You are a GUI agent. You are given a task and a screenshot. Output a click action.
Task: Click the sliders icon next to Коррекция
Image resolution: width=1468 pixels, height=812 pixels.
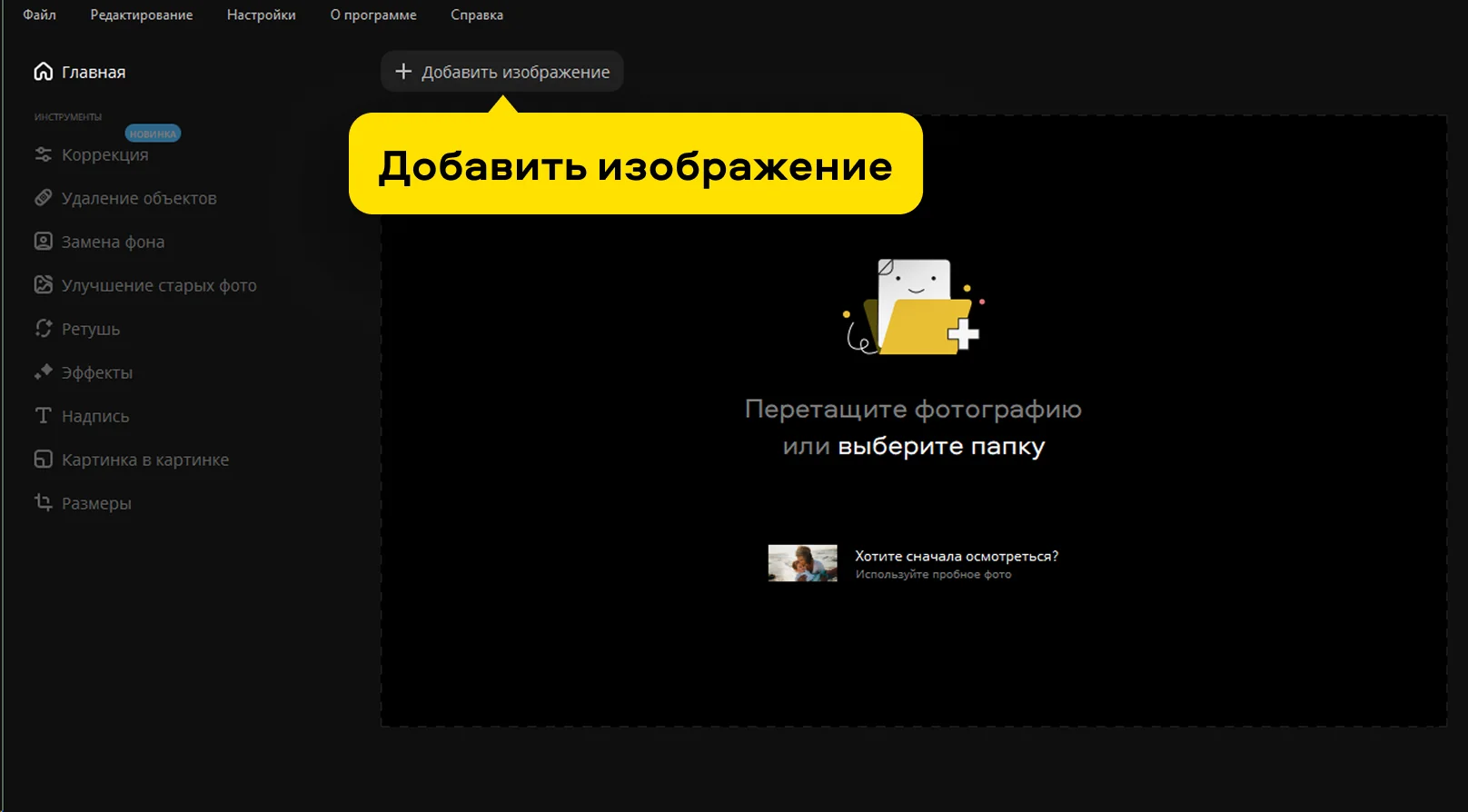point(43,154)
